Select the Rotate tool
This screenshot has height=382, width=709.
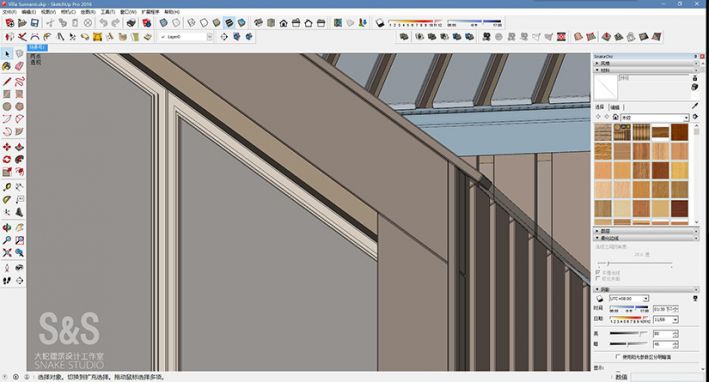coord(7,160)
